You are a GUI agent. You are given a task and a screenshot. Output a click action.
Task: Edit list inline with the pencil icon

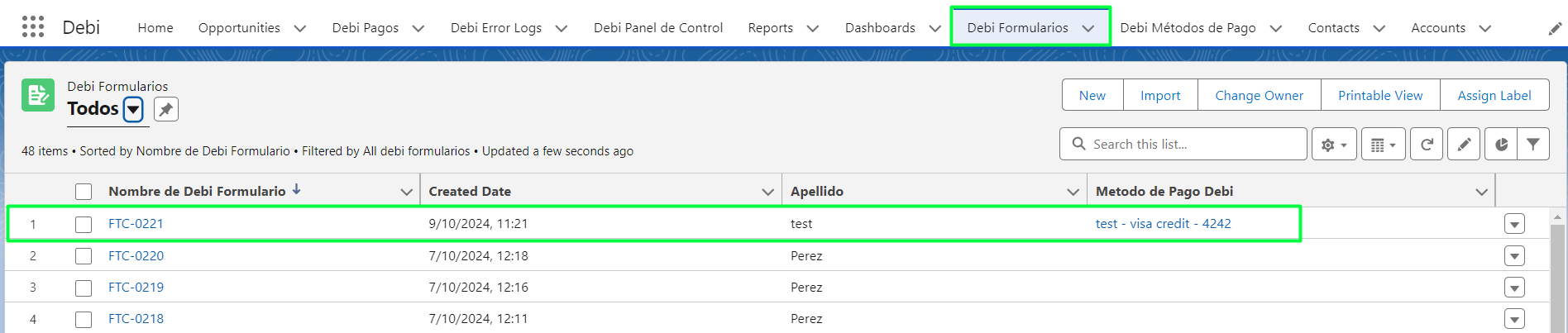(x=1464, y=145)
